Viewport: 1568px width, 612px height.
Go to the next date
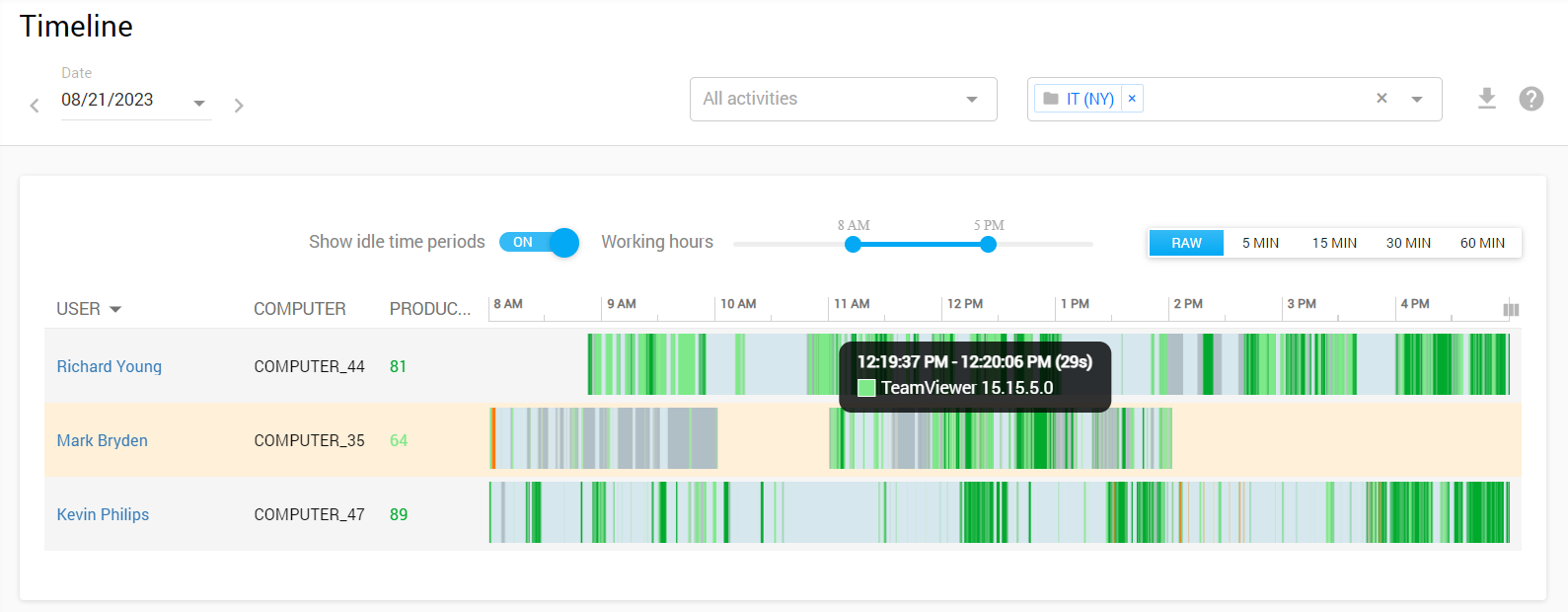pos(239,106)
